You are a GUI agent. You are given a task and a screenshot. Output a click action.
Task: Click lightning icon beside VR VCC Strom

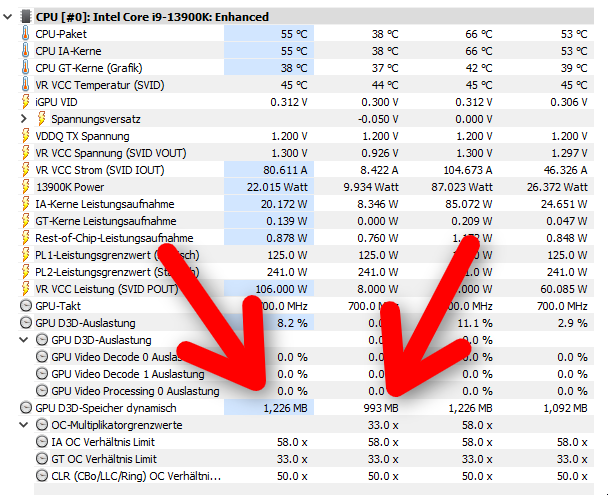tap(26, 170)
